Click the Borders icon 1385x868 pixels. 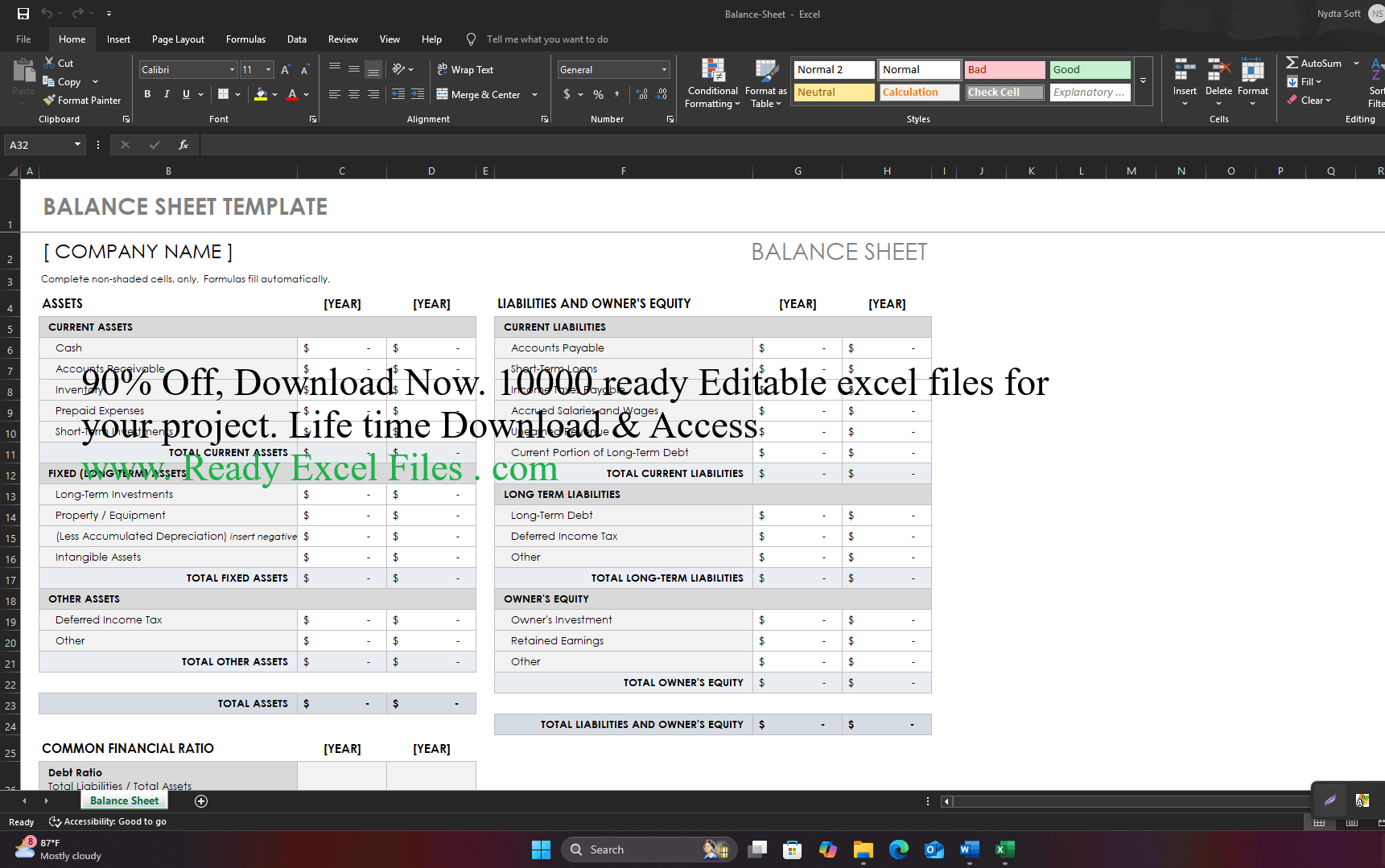click(x=223, y=94)
